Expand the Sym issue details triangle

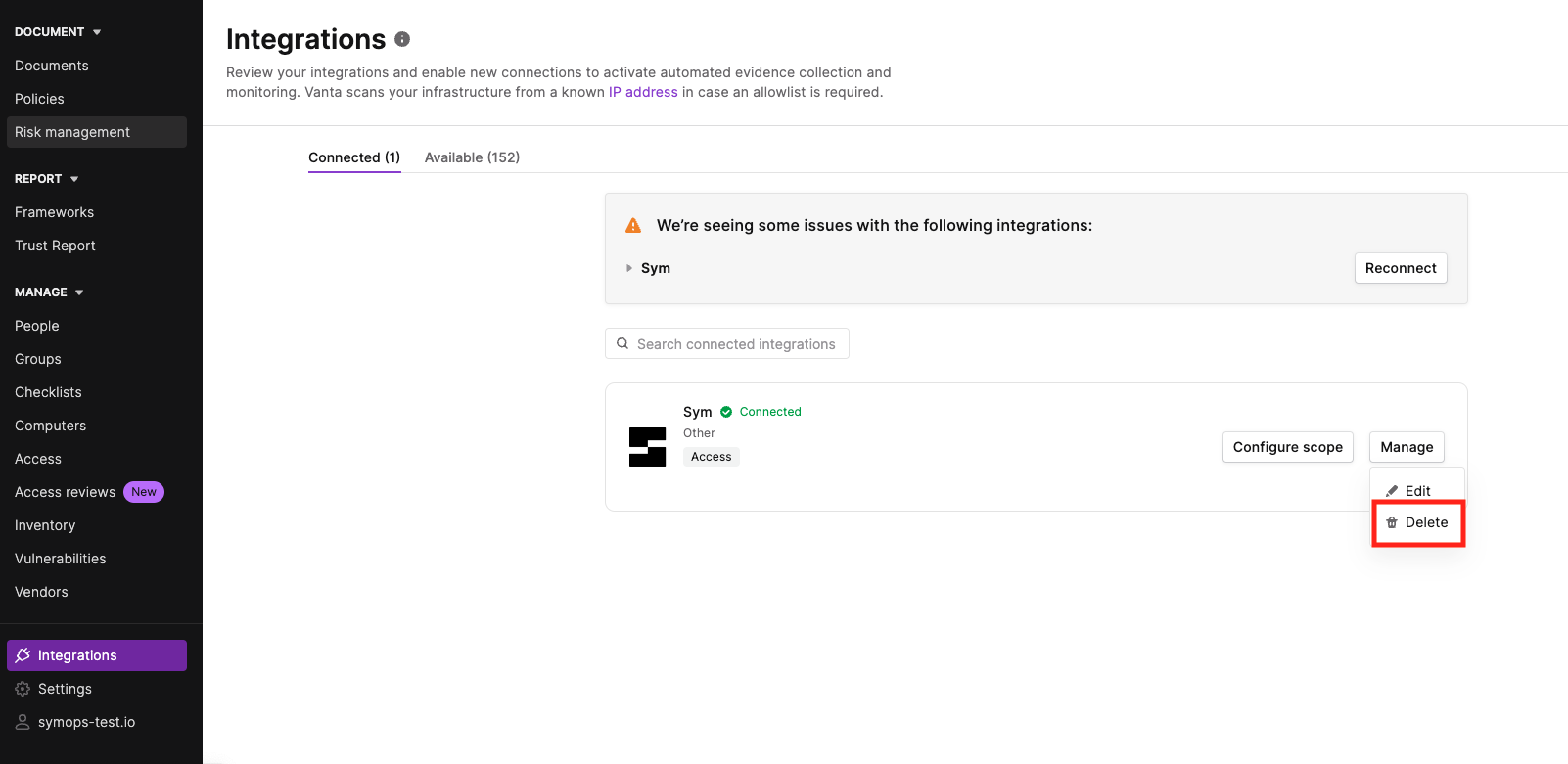[x=629, y=268]
